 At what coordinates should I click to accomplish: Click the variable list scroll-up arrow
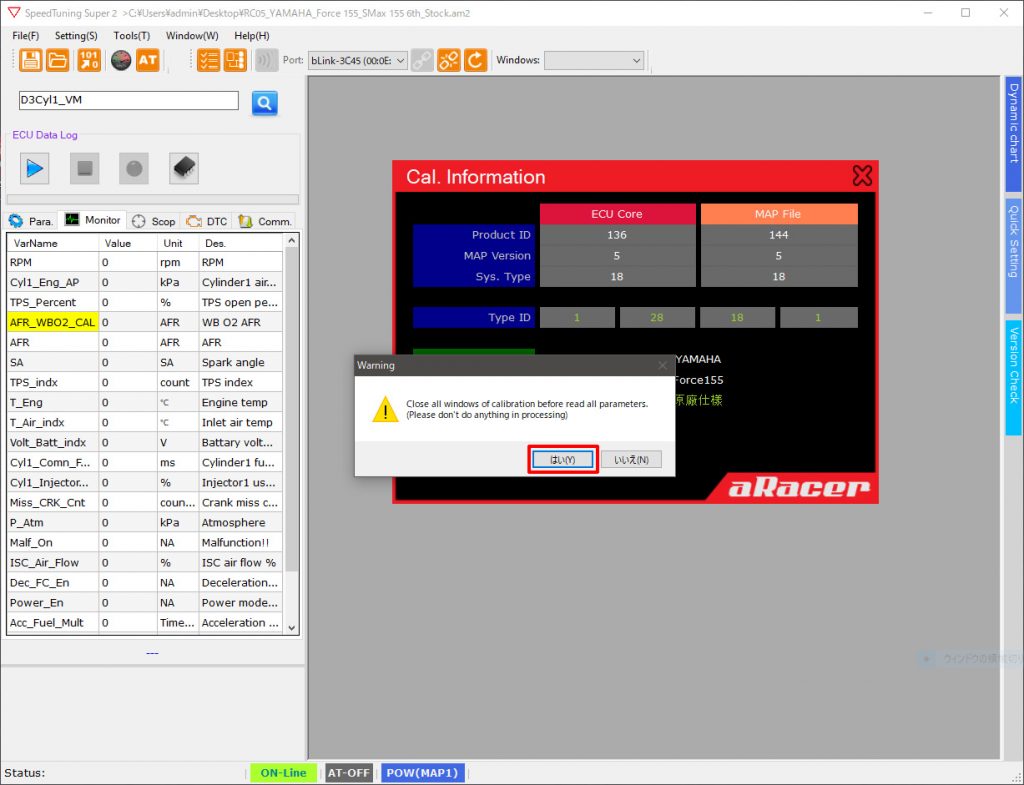(x=292, y=241)
